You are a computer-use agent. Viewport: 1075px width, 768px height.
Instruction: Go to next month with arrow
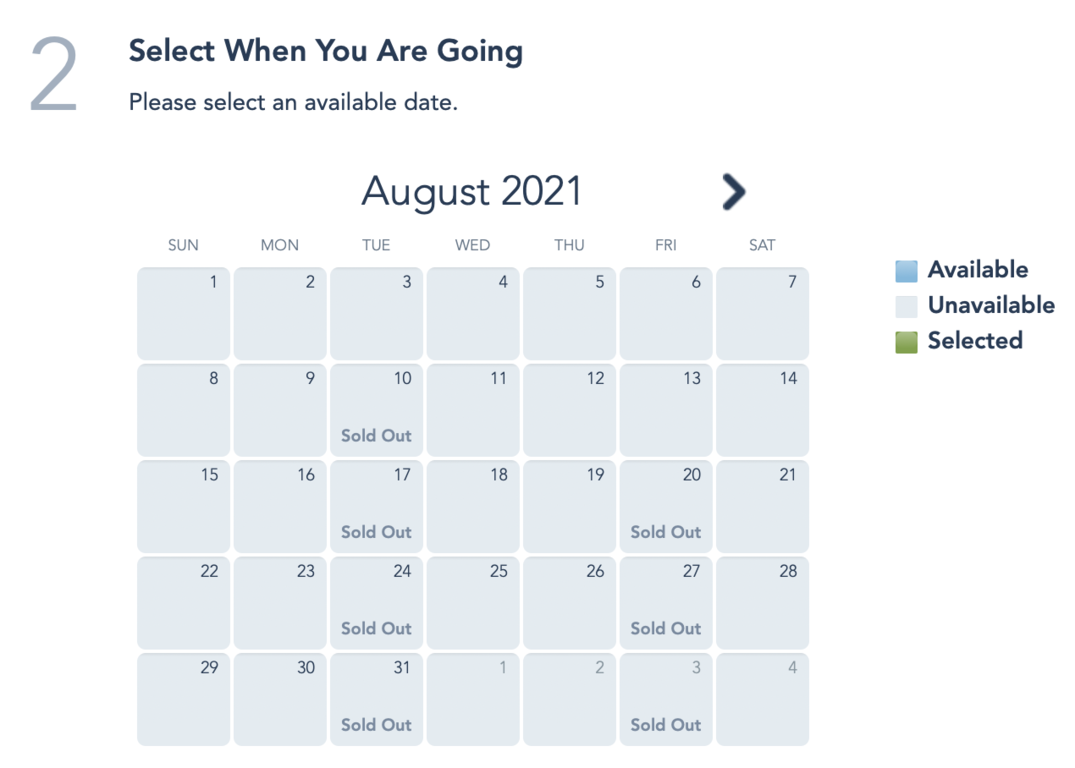point(733,191)
